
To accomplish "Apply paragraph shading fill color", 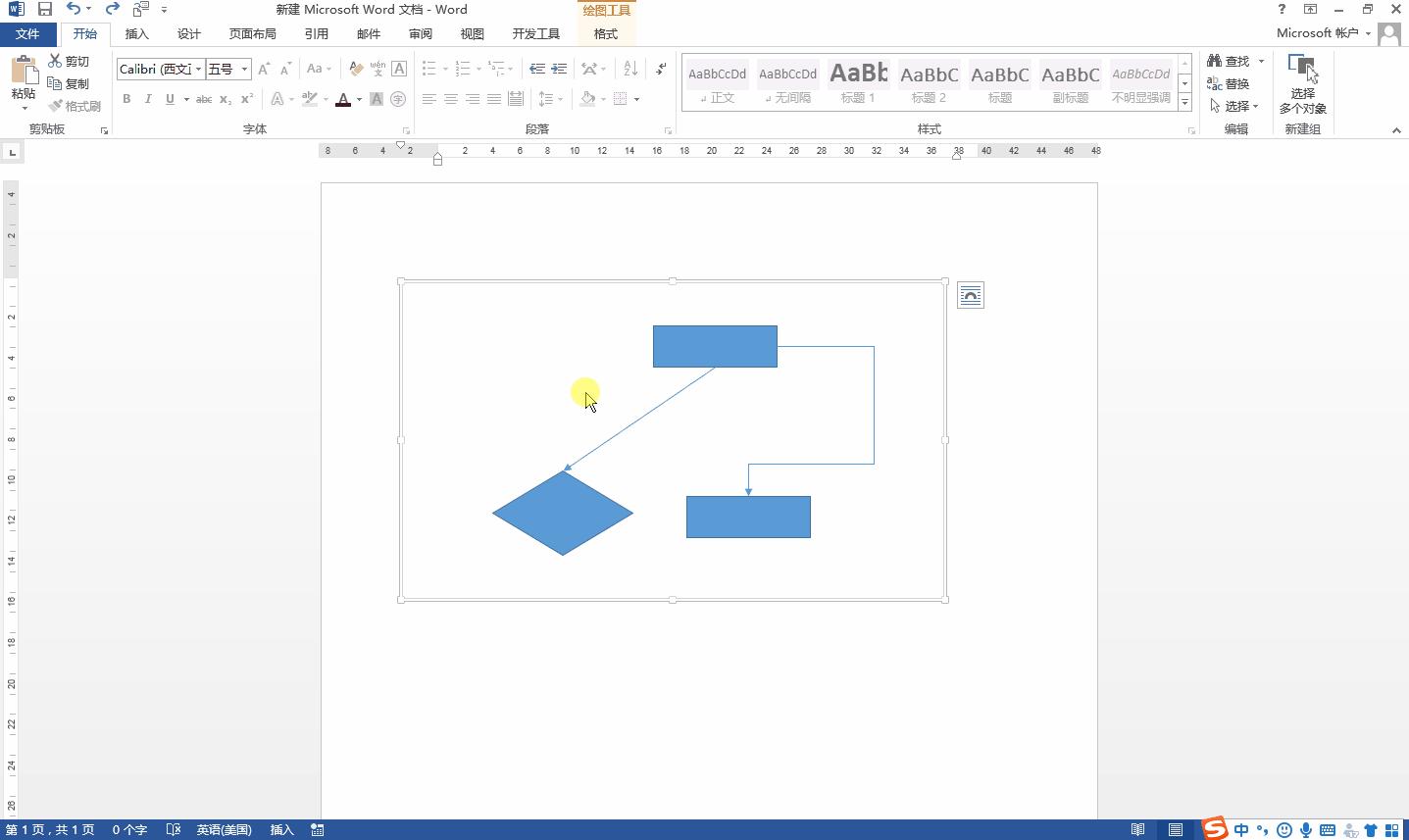I will tap(587, 99).
